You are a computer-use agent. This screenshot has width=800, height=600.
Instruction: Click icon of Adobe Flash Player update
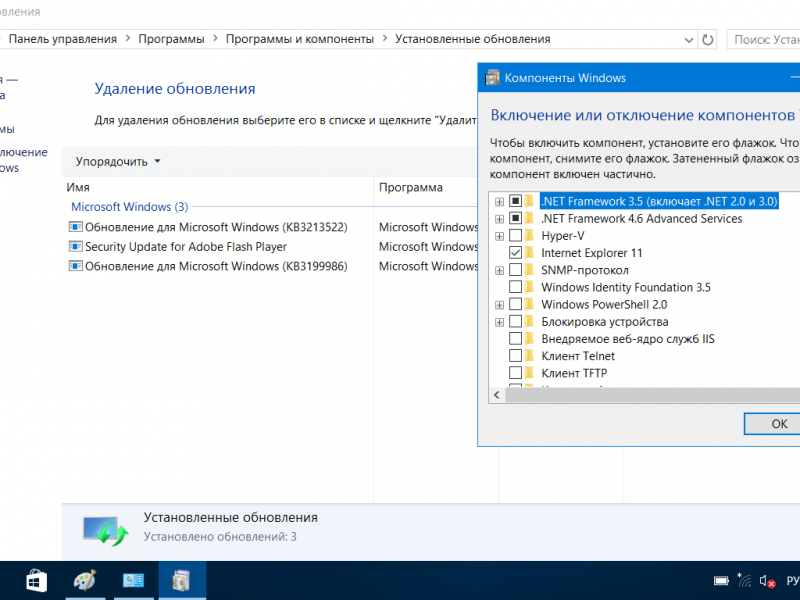click(76, 246)
